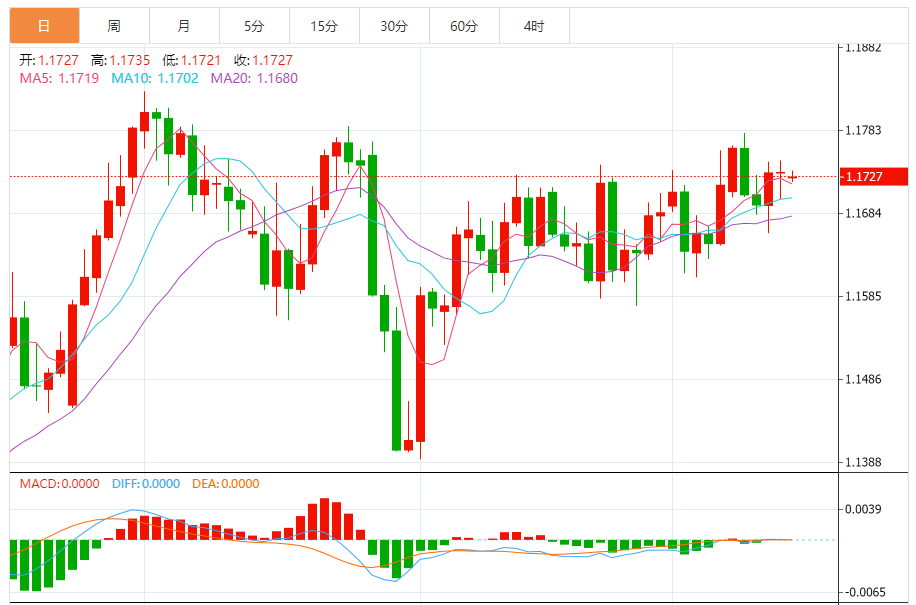Image resolution: width=916 pixels, height=605 pixels.
Task: Click the tallest red MACD histogram bar
Action: click(325, 519)
